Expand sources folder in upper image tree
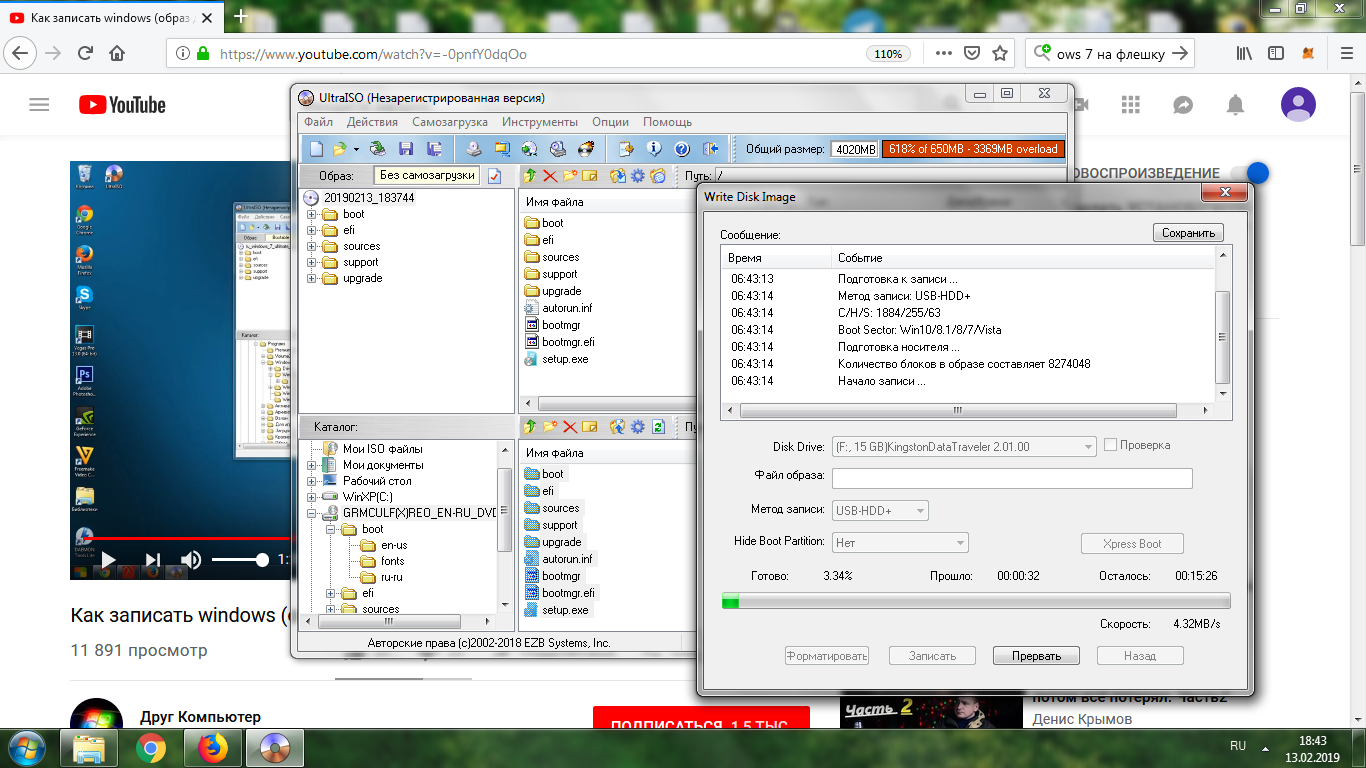The width and height of the screenshot is (1366, 768). (x=312, y=246)
